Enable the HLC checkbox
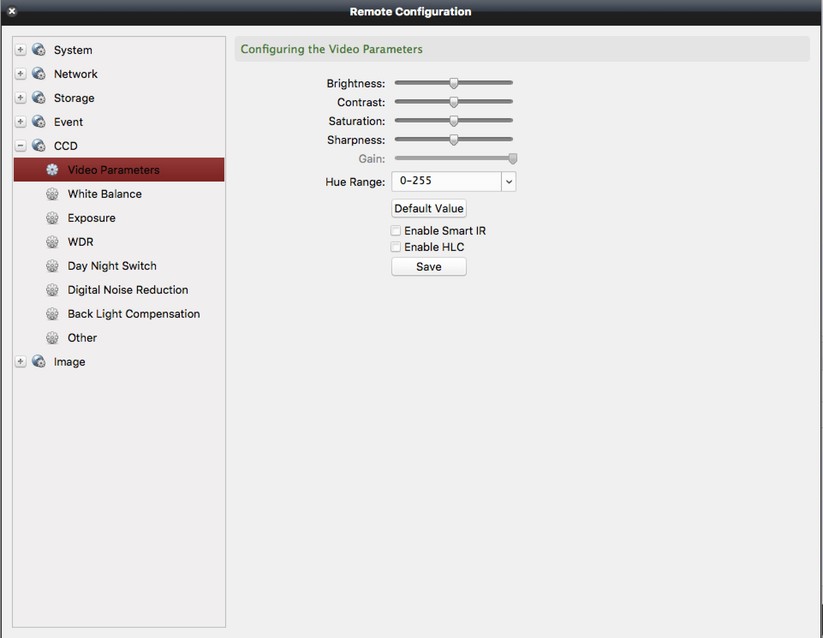 click(395, 246)
